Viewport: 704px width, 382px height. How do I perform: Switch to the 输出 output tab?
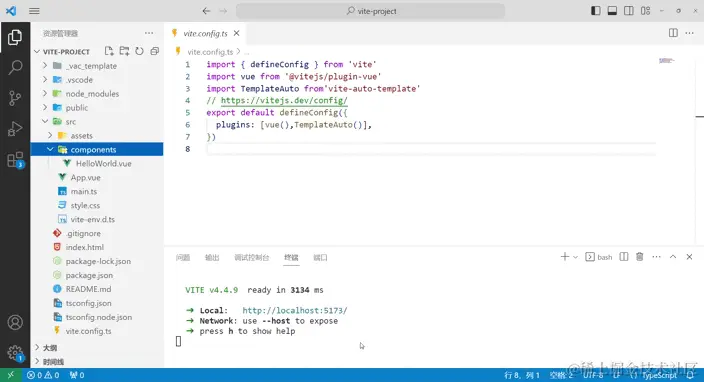pyautogui.click(x=212, y=257)
